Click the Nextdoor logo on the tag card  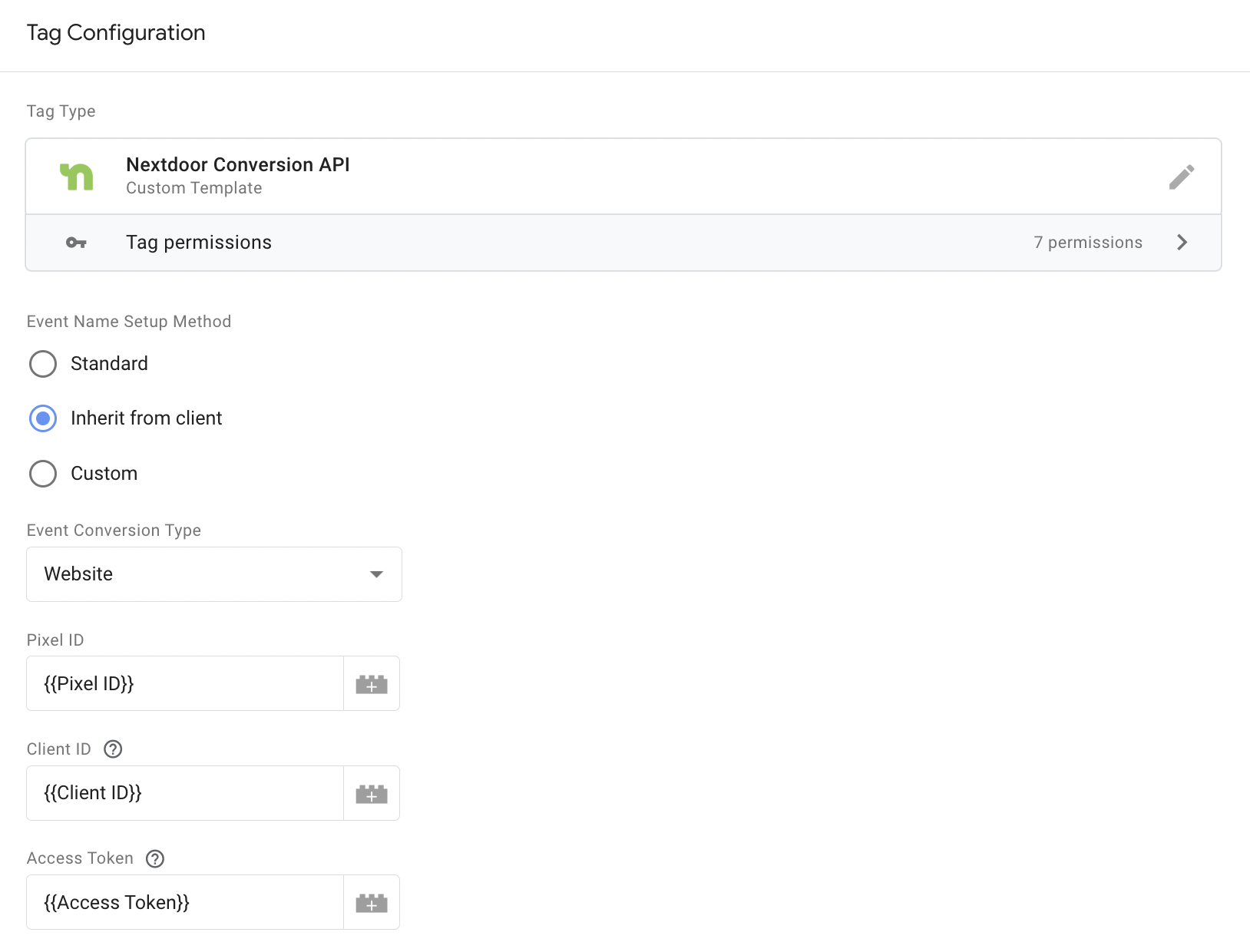78,176
